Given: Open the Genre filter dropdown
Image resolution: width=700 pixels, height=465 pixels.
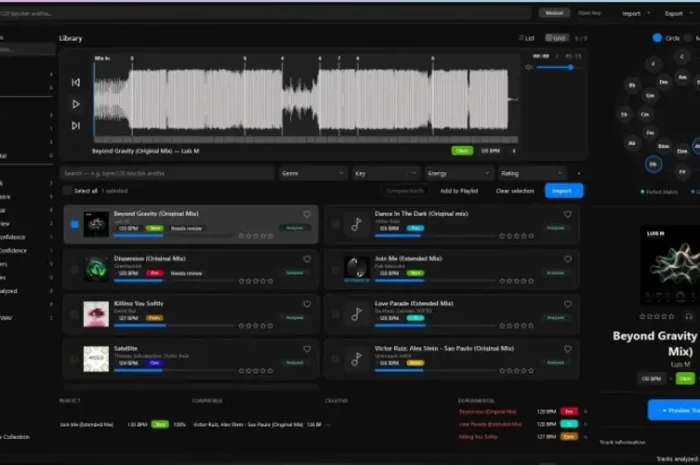Looking at the screenshot, I should coord(312,173).
